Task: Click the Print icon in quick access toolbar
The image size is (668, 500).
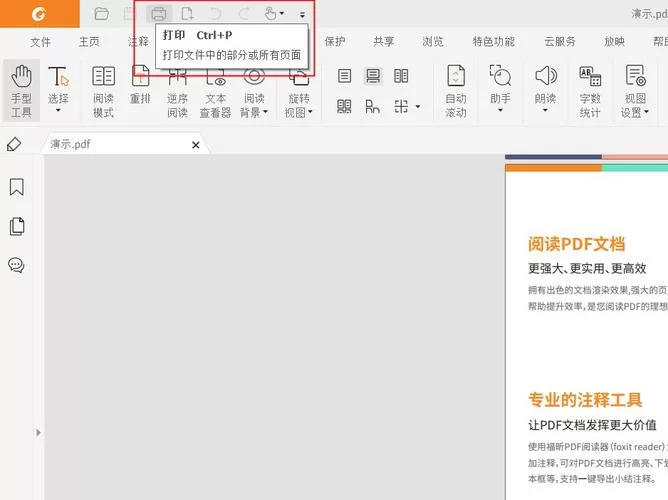Action: (x=159, y=14)
